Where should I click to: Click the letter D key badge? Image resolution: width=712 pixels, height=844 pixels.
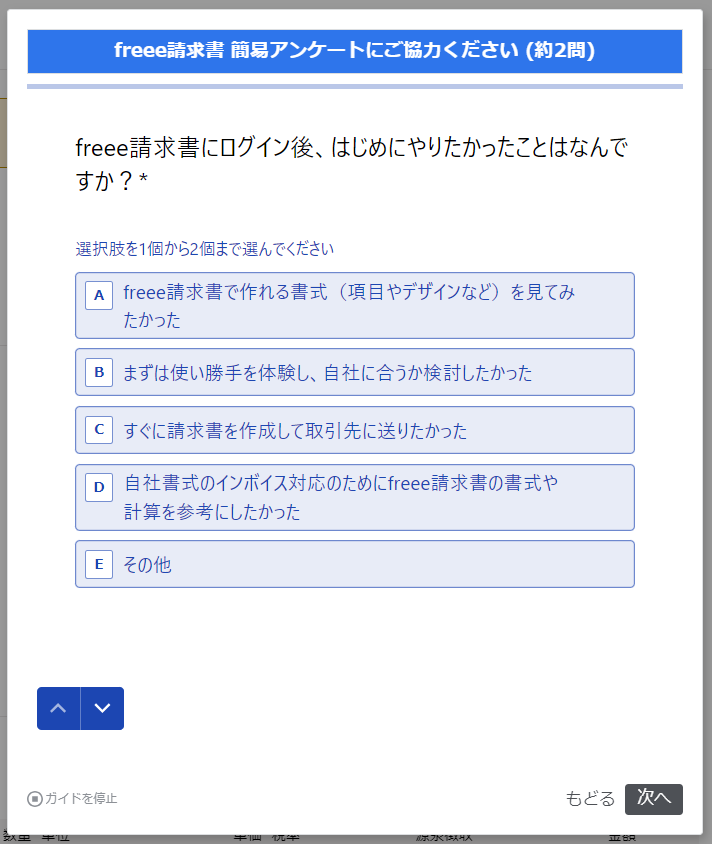pyautogui.click(x=99, y=488)
